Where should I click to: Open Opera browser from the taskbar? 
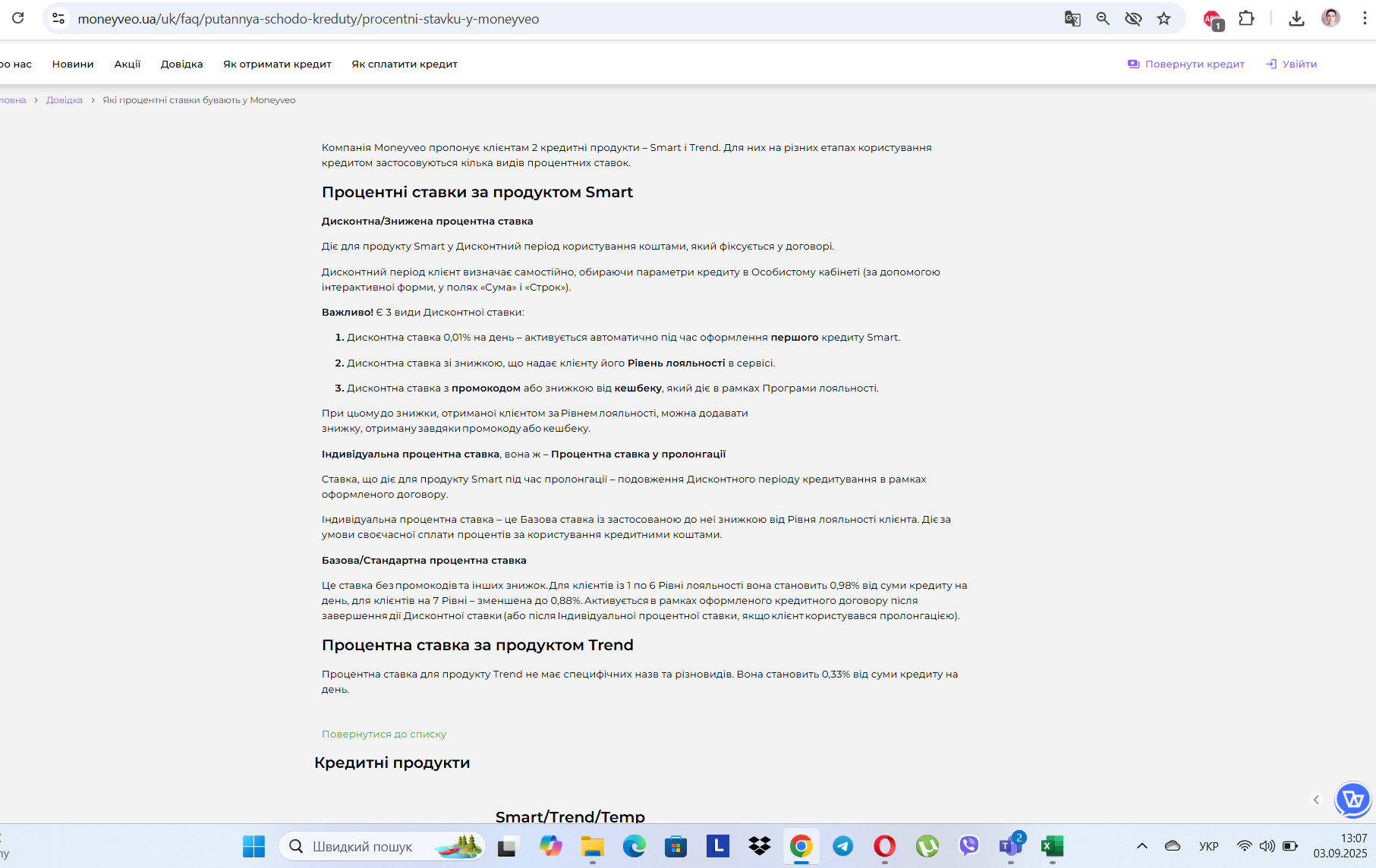pyautogui.click(x=884, y=846)
